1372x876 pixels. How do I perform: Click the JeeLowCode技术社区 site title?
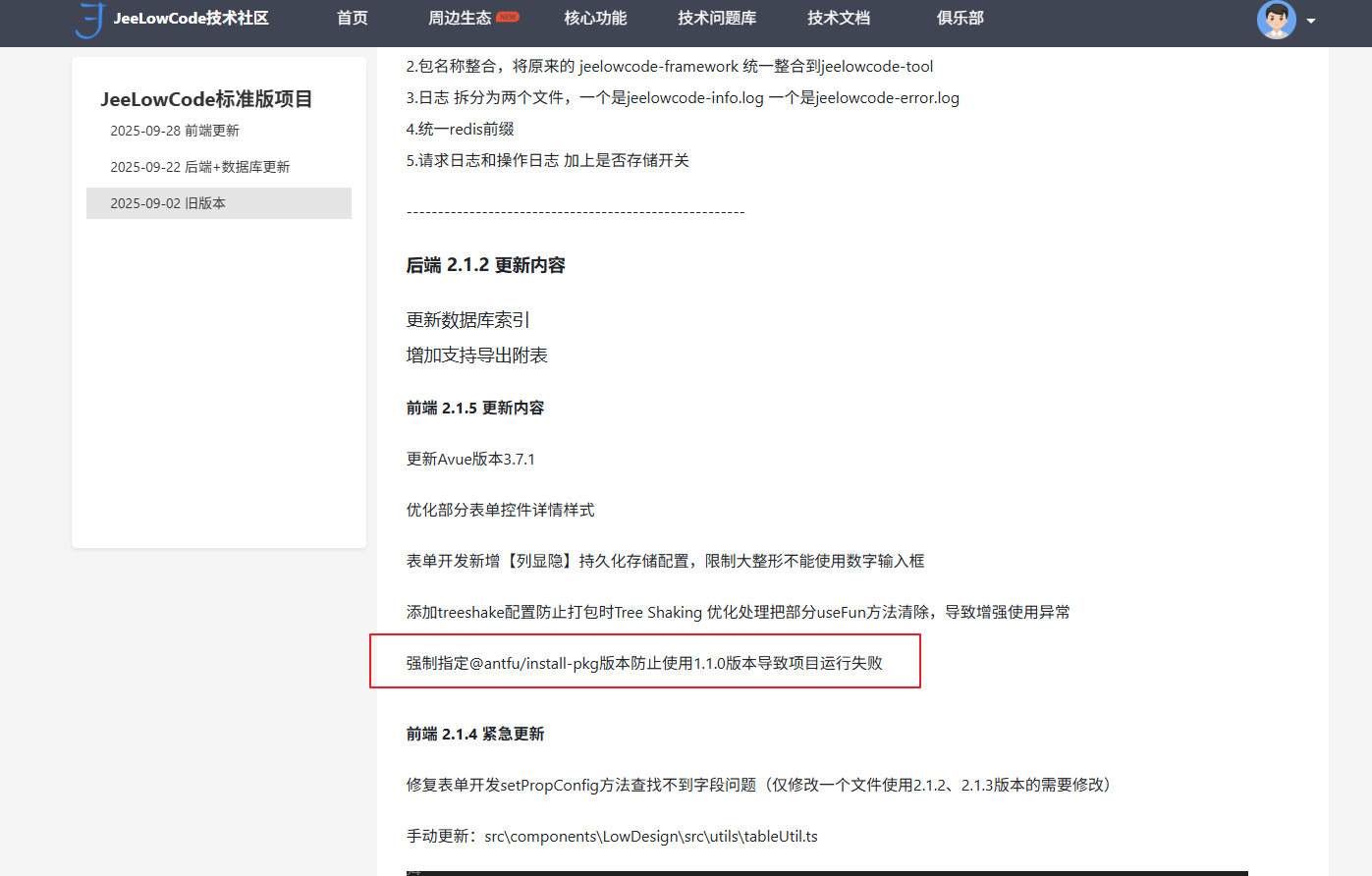(191, 19)
